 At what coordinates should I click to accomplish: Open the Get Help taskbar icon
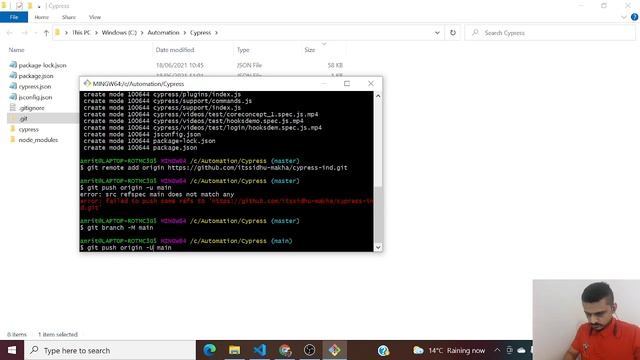[x=383, y=350]
